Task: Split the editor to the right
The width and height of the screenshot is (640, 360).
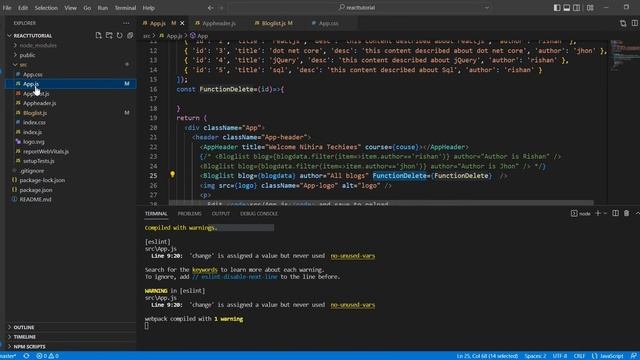Action: coord(635,23)
